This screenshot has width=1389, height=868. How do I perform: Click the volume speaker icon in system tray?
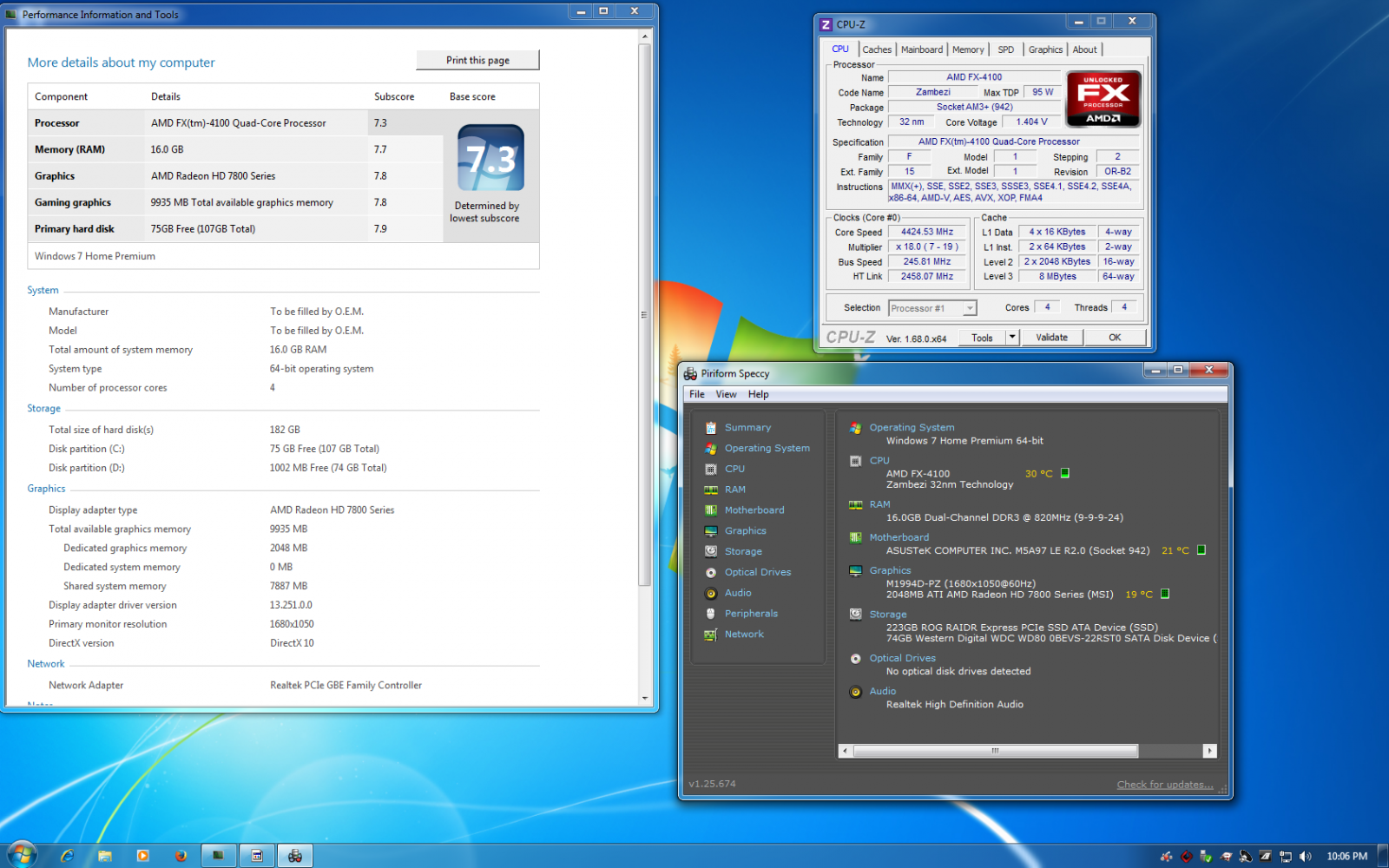pos(1305,857)
